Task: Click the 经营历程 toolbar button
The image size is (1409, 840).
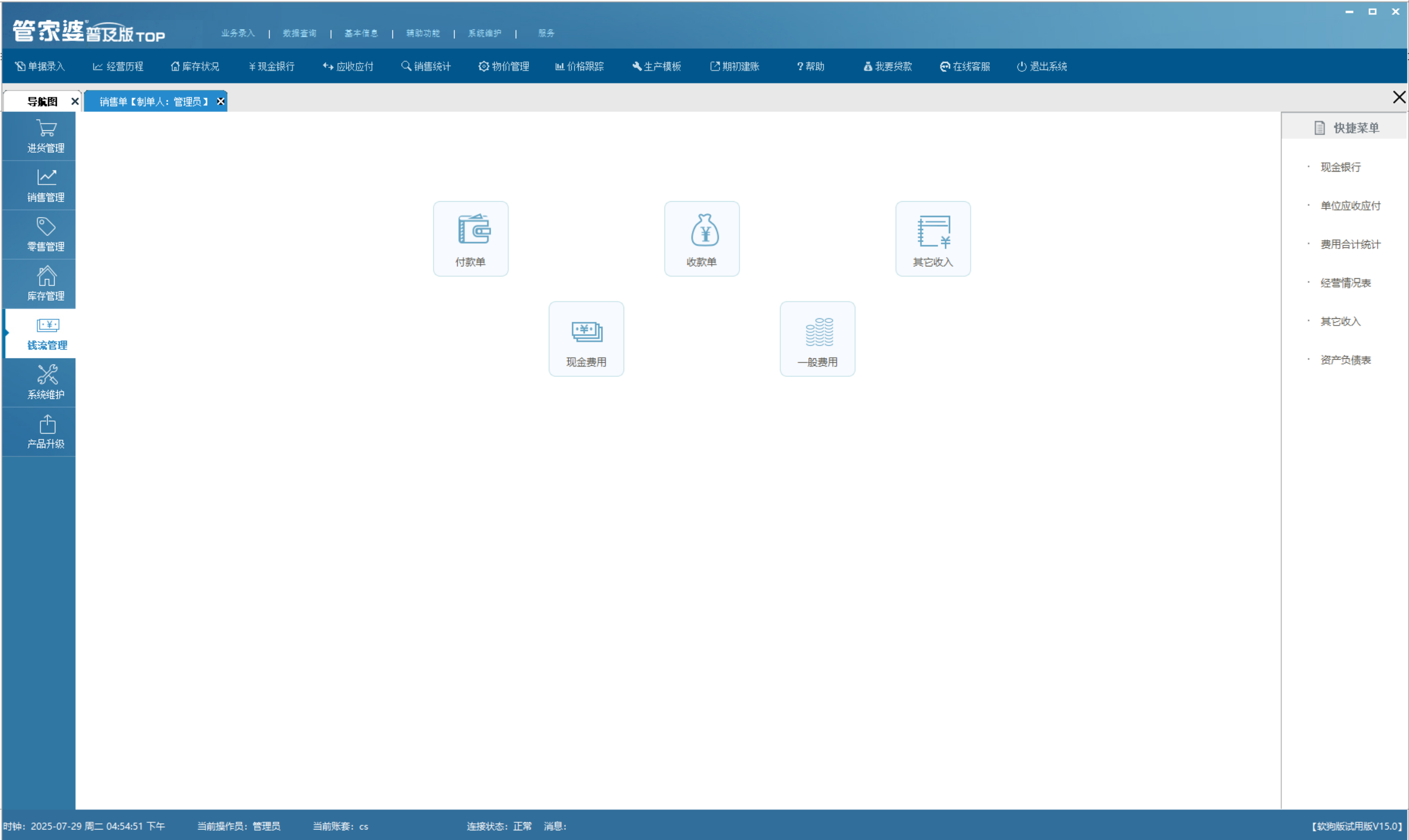Action: (x=118, y=66)
